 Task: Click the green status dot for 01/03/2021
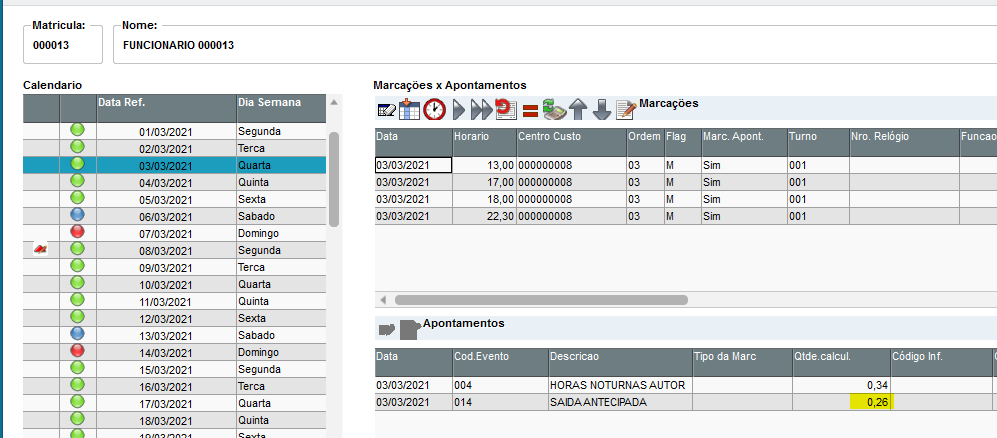pos(78,130)
